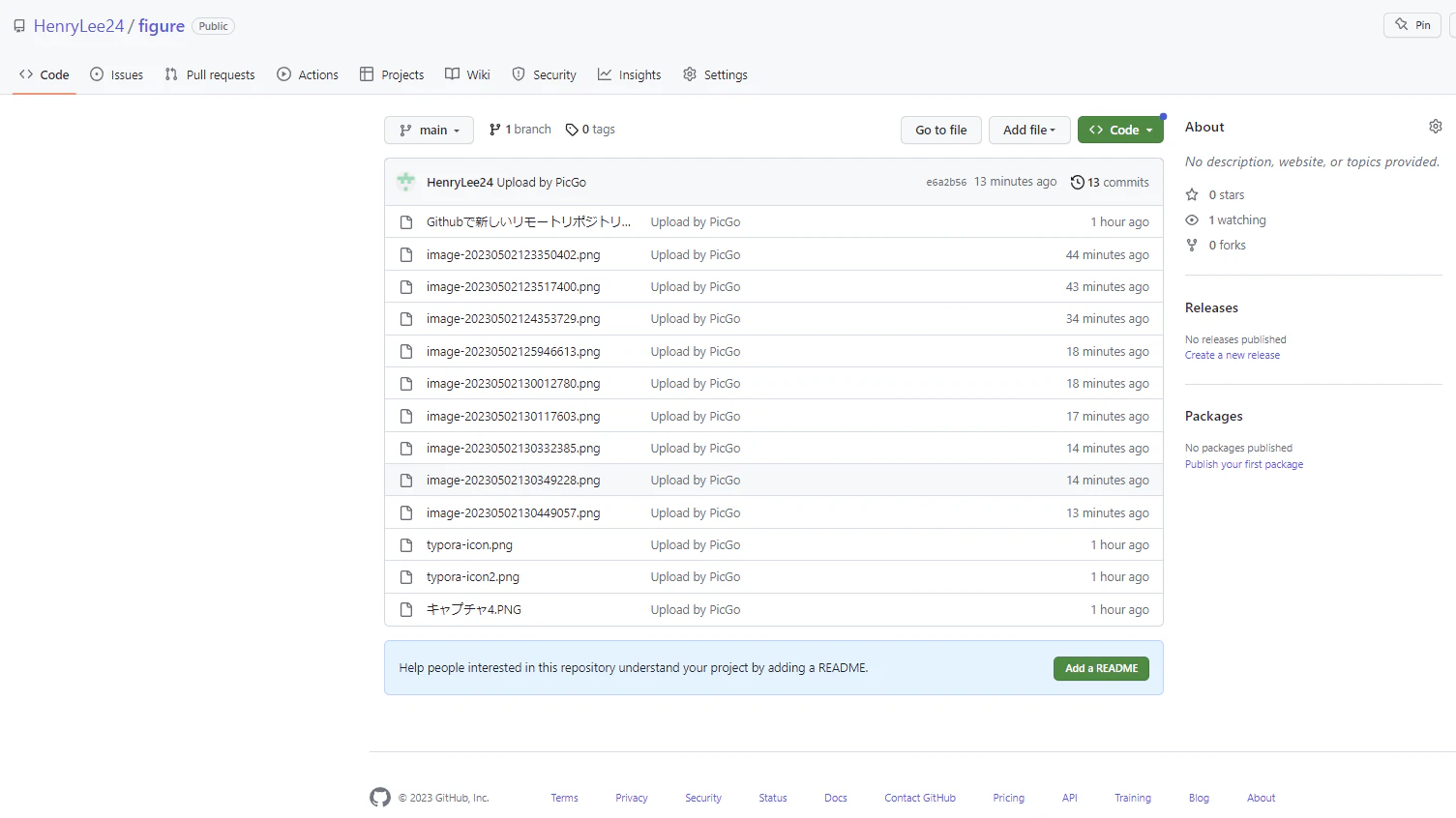Click the Create a new release link
Screen dimensions: 1456x818
[x=1233, y=355]
